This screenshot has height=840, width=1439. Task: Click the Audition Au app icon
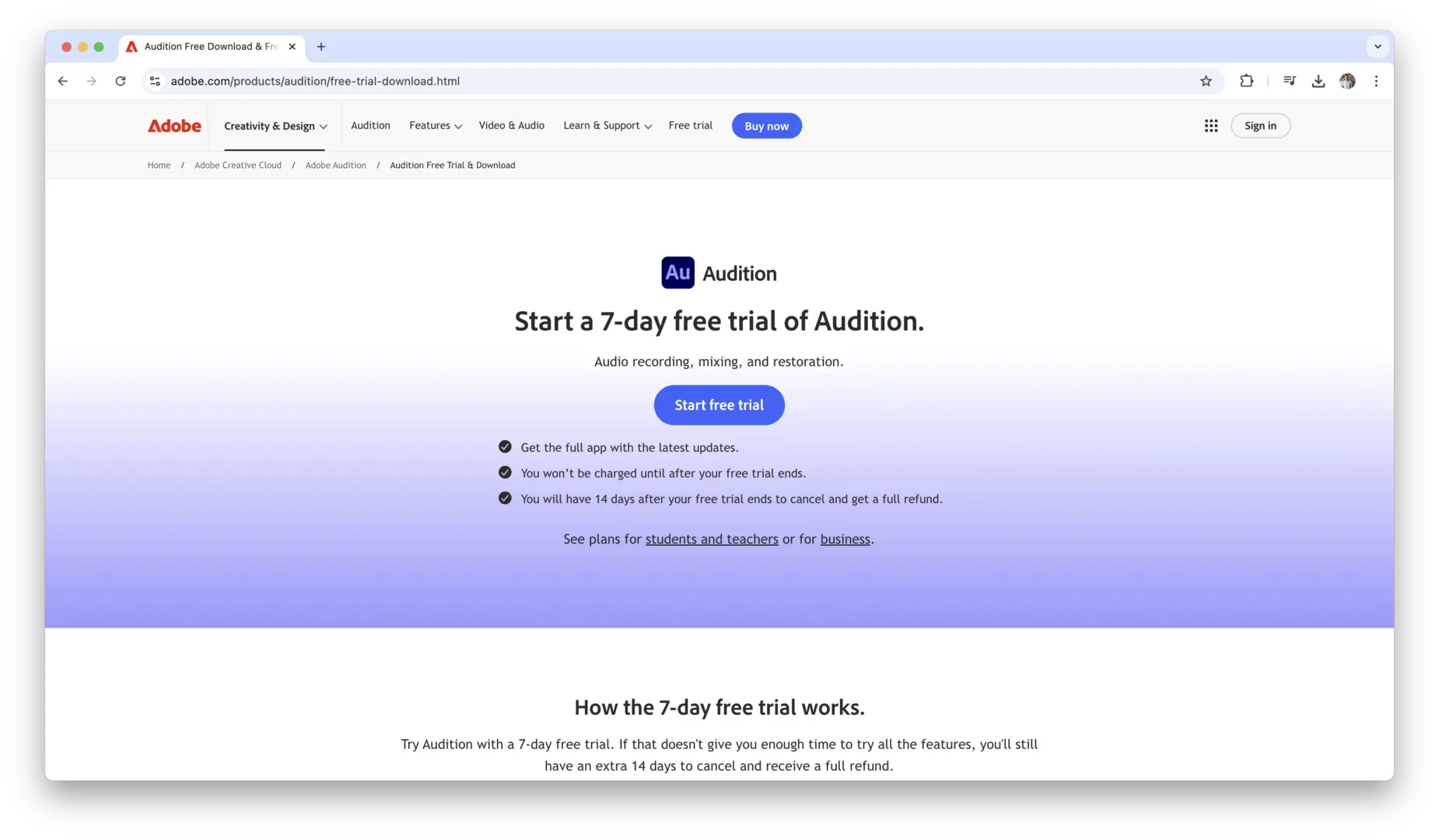click(x=677, y=273)
